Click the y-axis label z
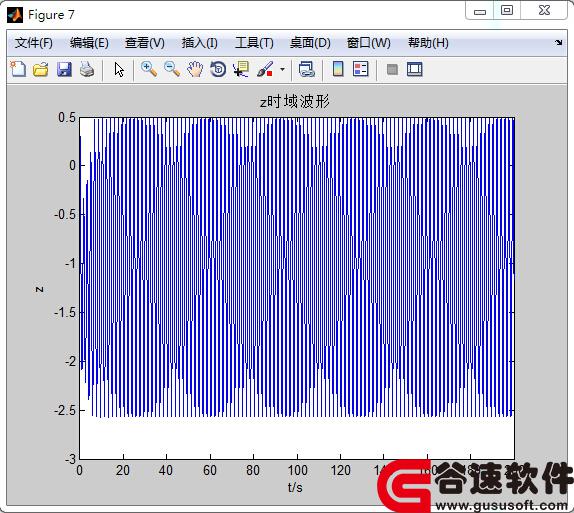Viewport: 574px width, 513px height. click(39, 289)
